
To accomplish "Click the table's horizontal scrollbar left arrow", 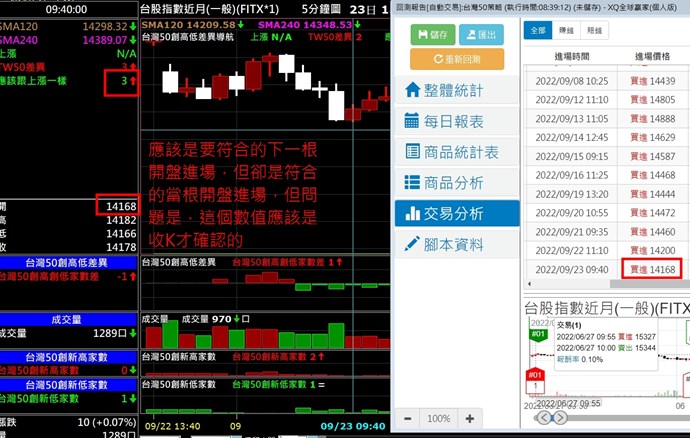I will (x=529, y=284).
